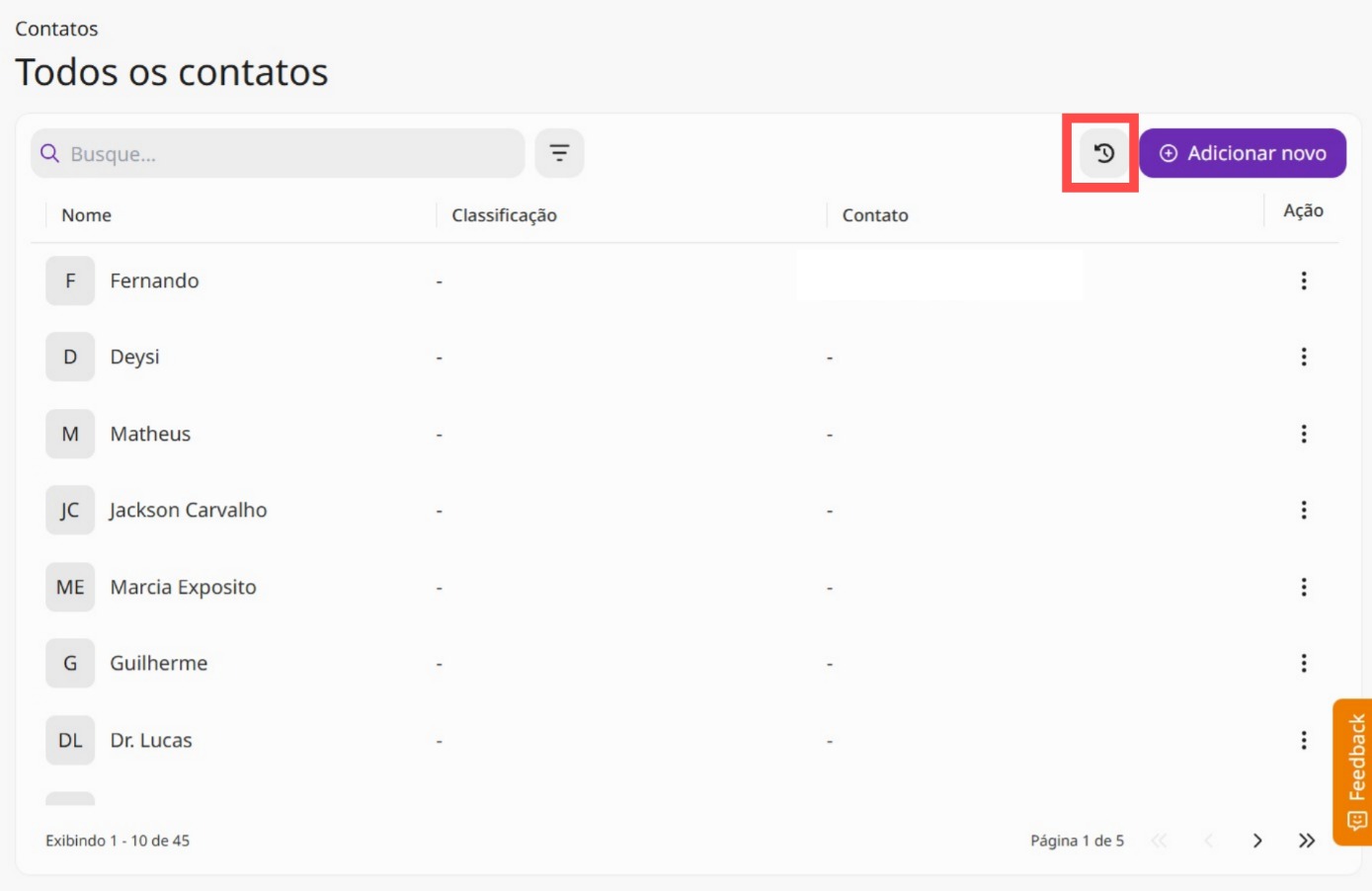Open the filter options icon
The image size is (1372, 891).
pyautogui.click(x=559, y=153)
